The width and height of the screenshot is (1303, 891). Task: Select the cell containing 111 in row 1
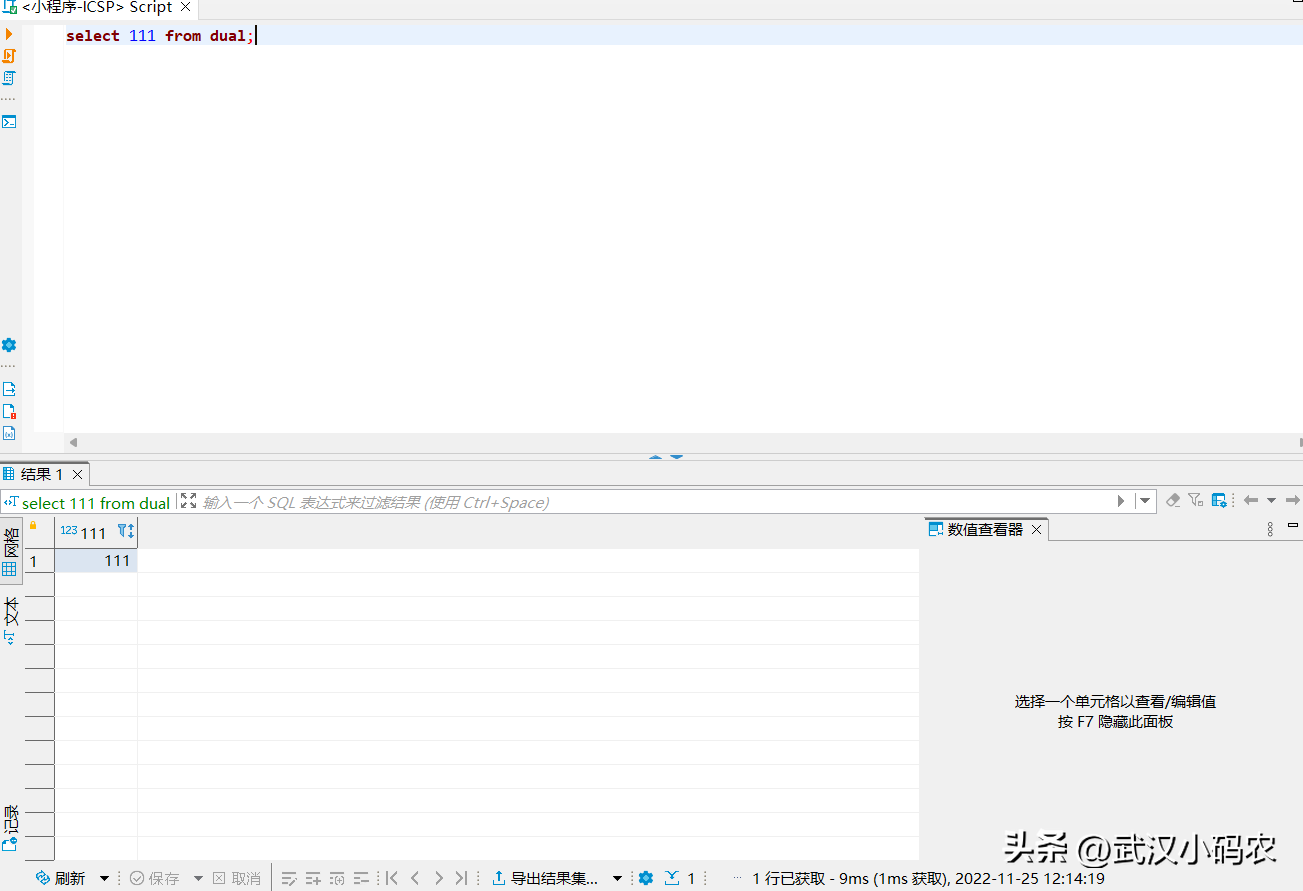96,561
